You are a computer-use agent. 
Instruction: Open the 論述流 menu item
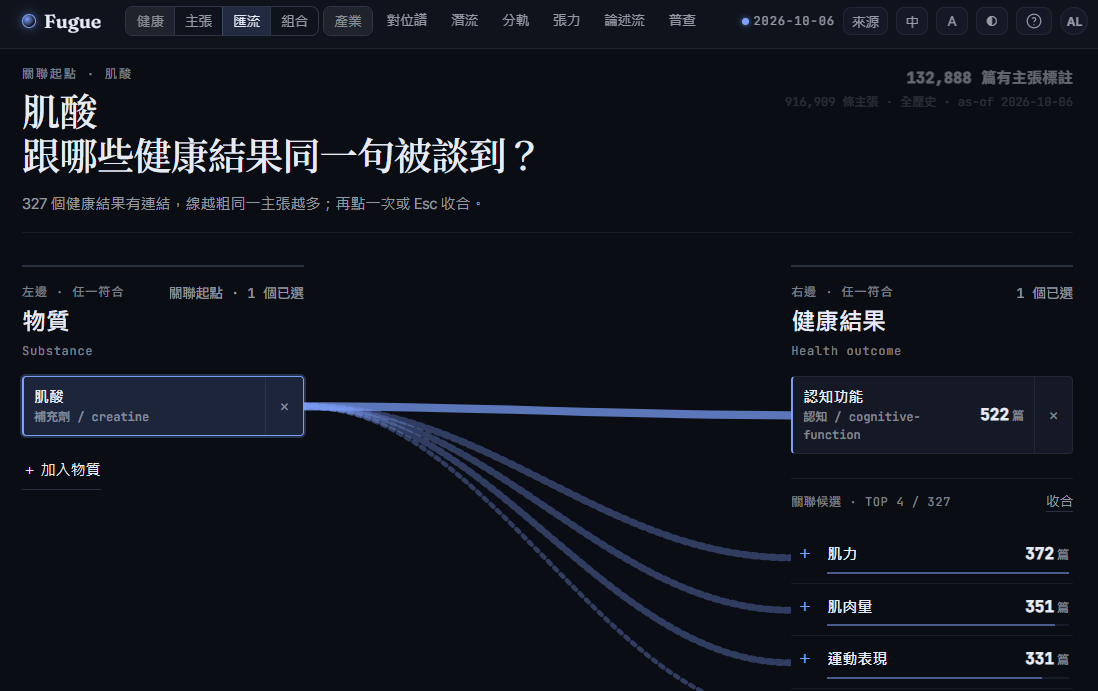click(x=625, y=21)
